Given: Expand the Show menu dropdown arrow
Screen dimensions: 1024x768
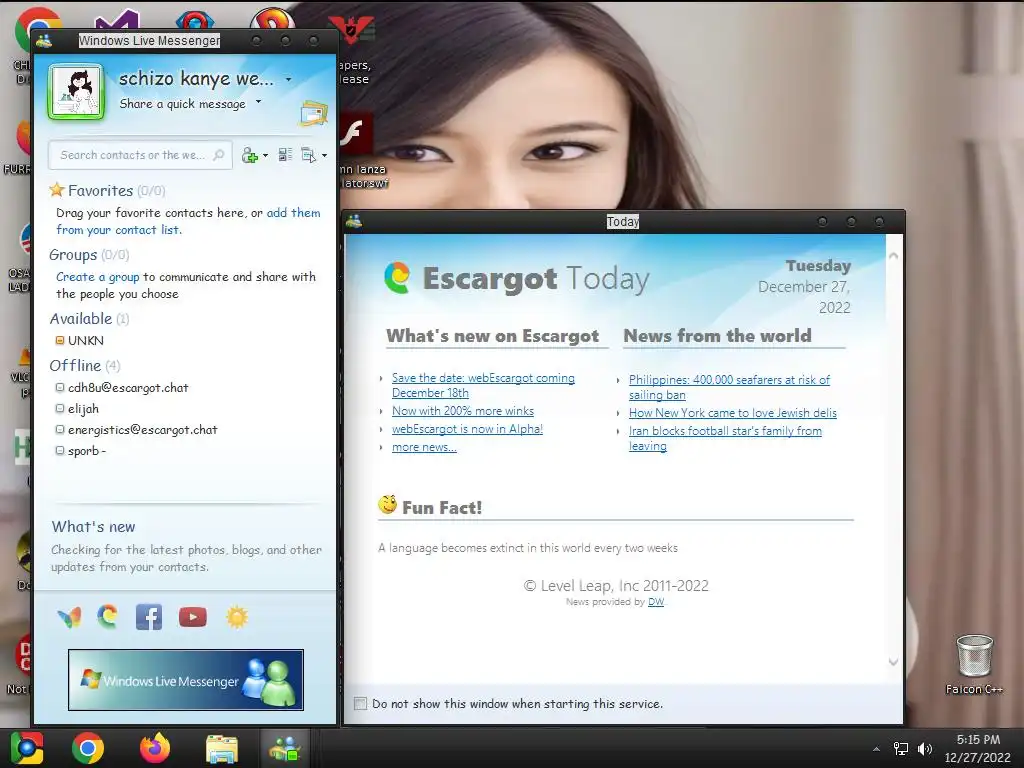Looking at the screenshot, I should (x=325, y=155).
